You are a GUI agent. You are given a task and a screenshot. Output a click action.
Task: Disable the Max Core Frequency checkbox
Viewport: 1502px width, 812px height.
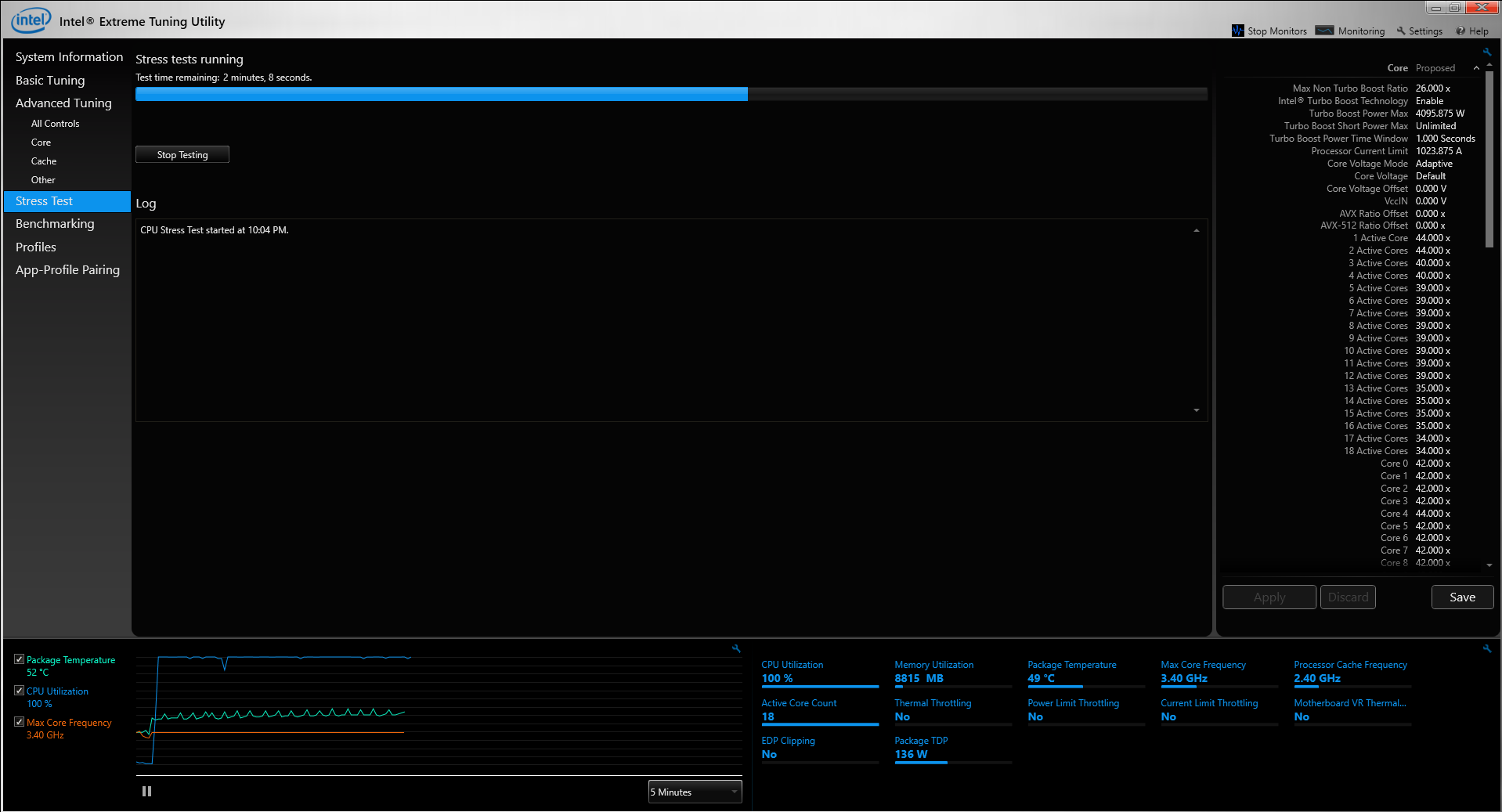coord(19,721)
